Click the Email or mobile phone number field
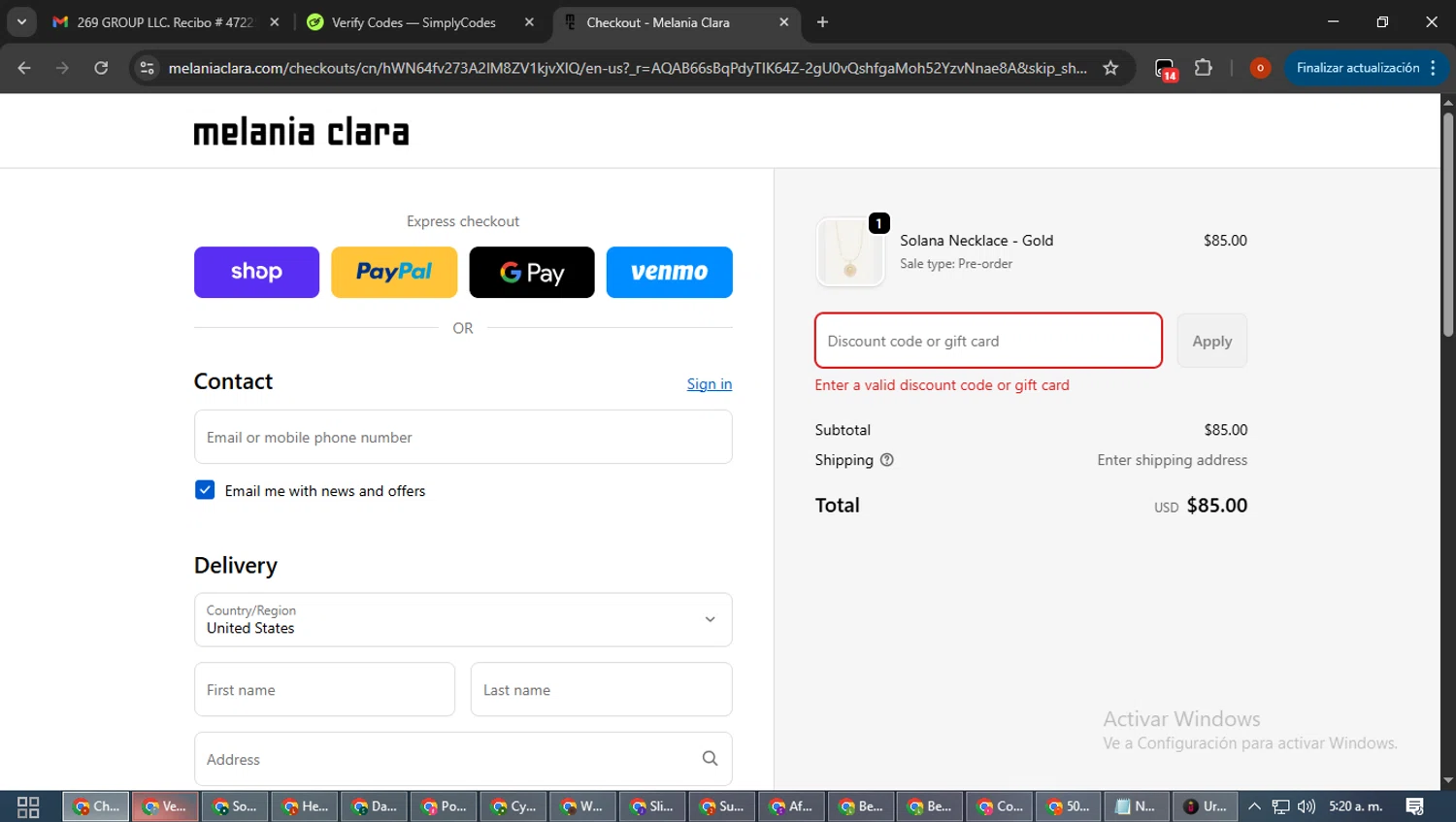Screen dimensions: 1456x822 click(463, 437)
